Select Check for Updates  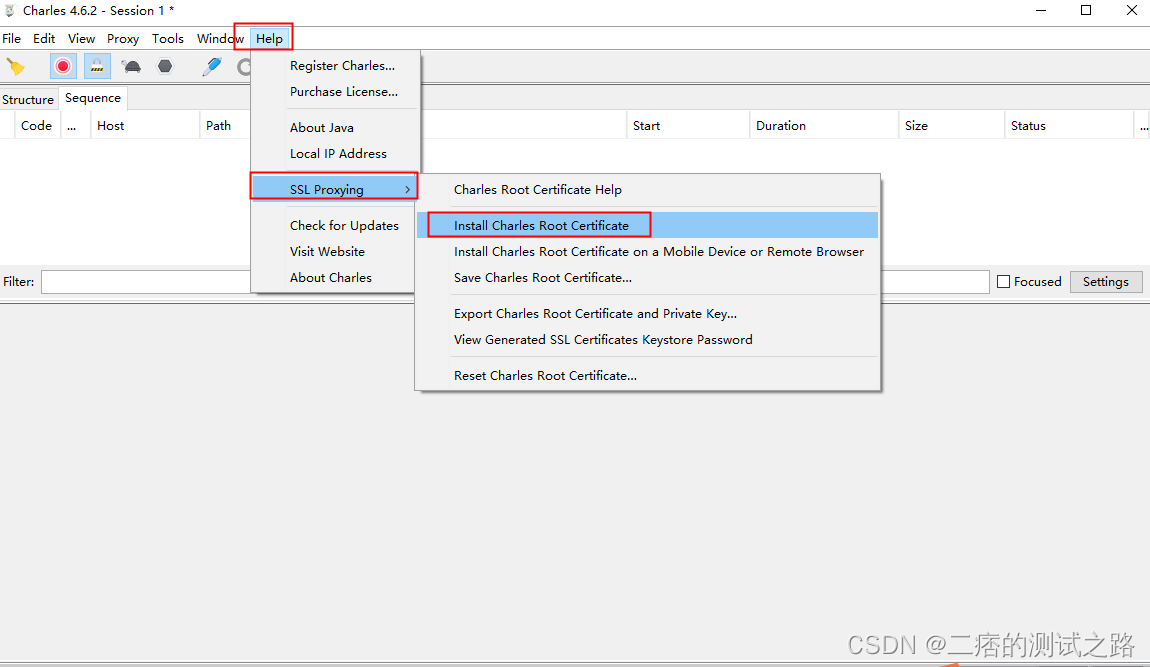coord(336,225)
